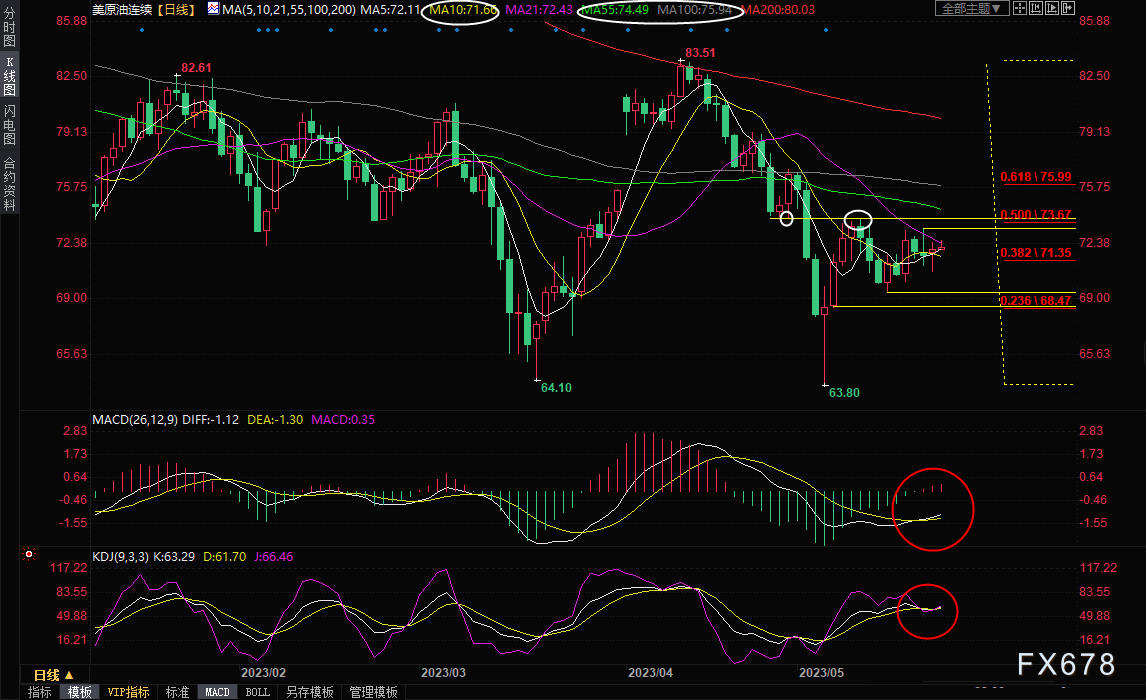Choose the BOLL template
The width and height of the screenshot is (1146, 700).
[257, 692]
